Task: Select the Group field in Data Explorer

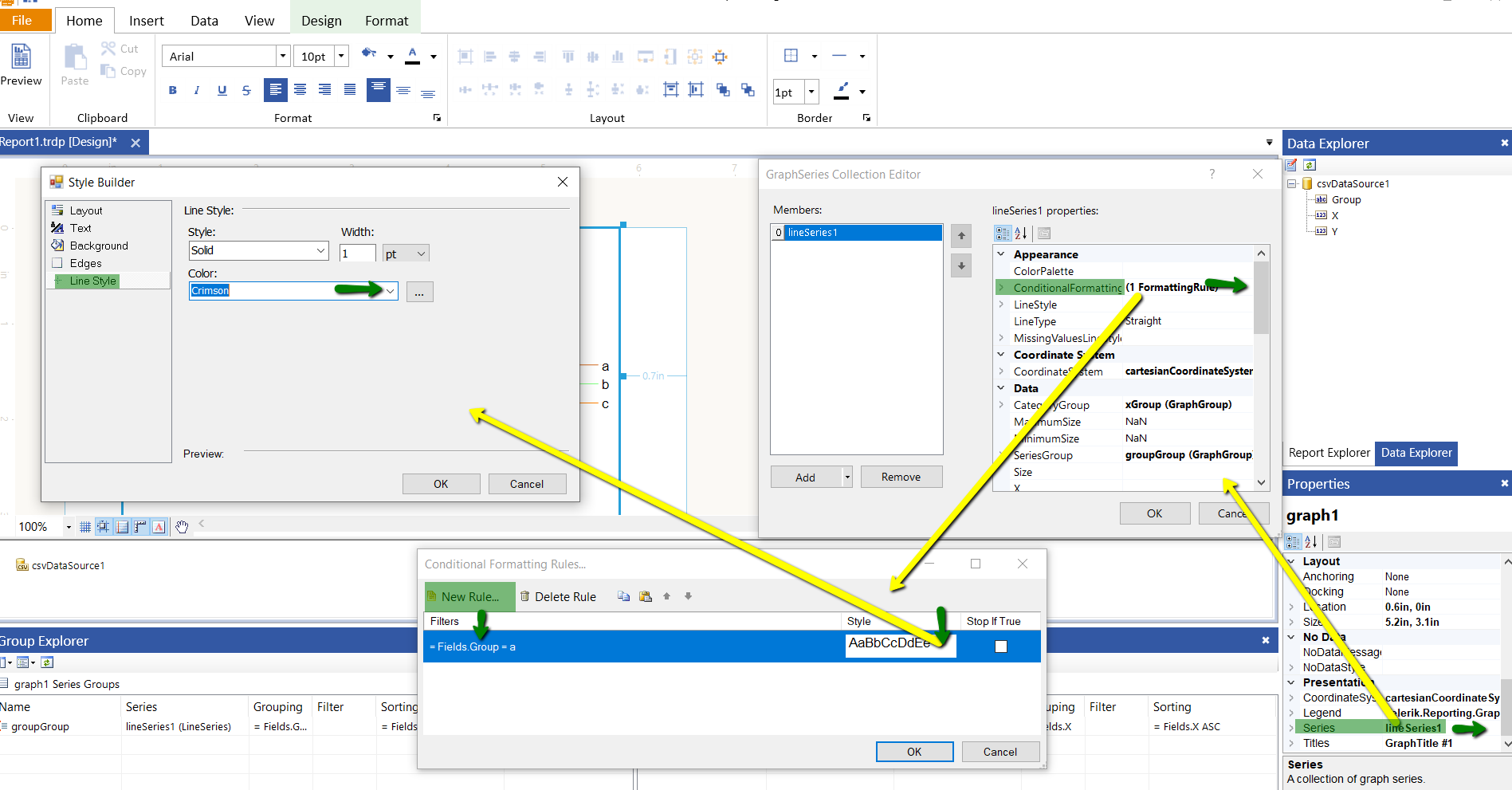Action: click(x=1346, y=200)
